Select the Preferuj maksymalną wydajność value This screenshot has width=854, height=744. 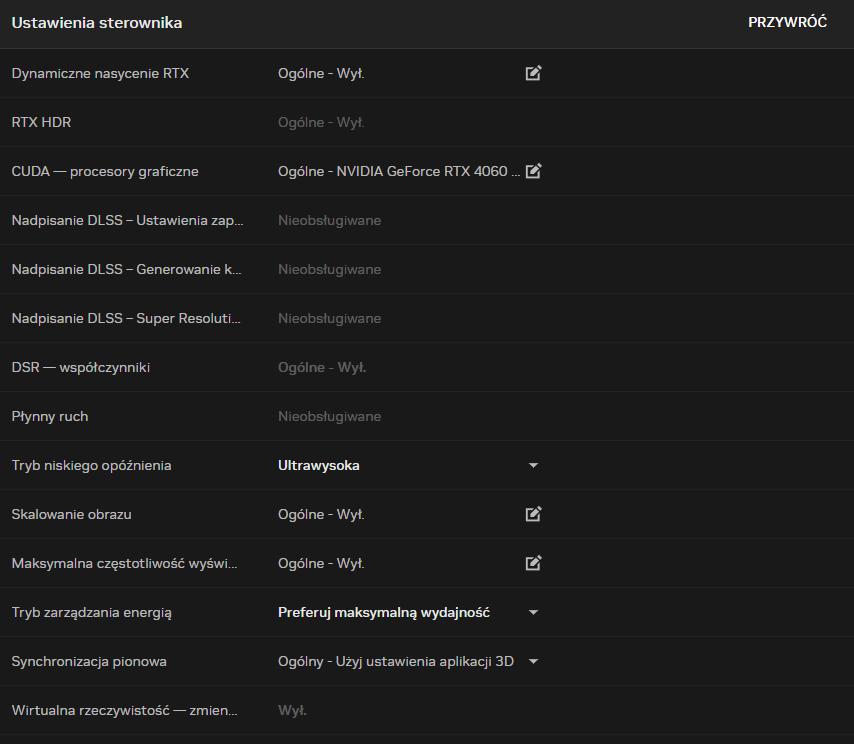[x=383, y=612]
